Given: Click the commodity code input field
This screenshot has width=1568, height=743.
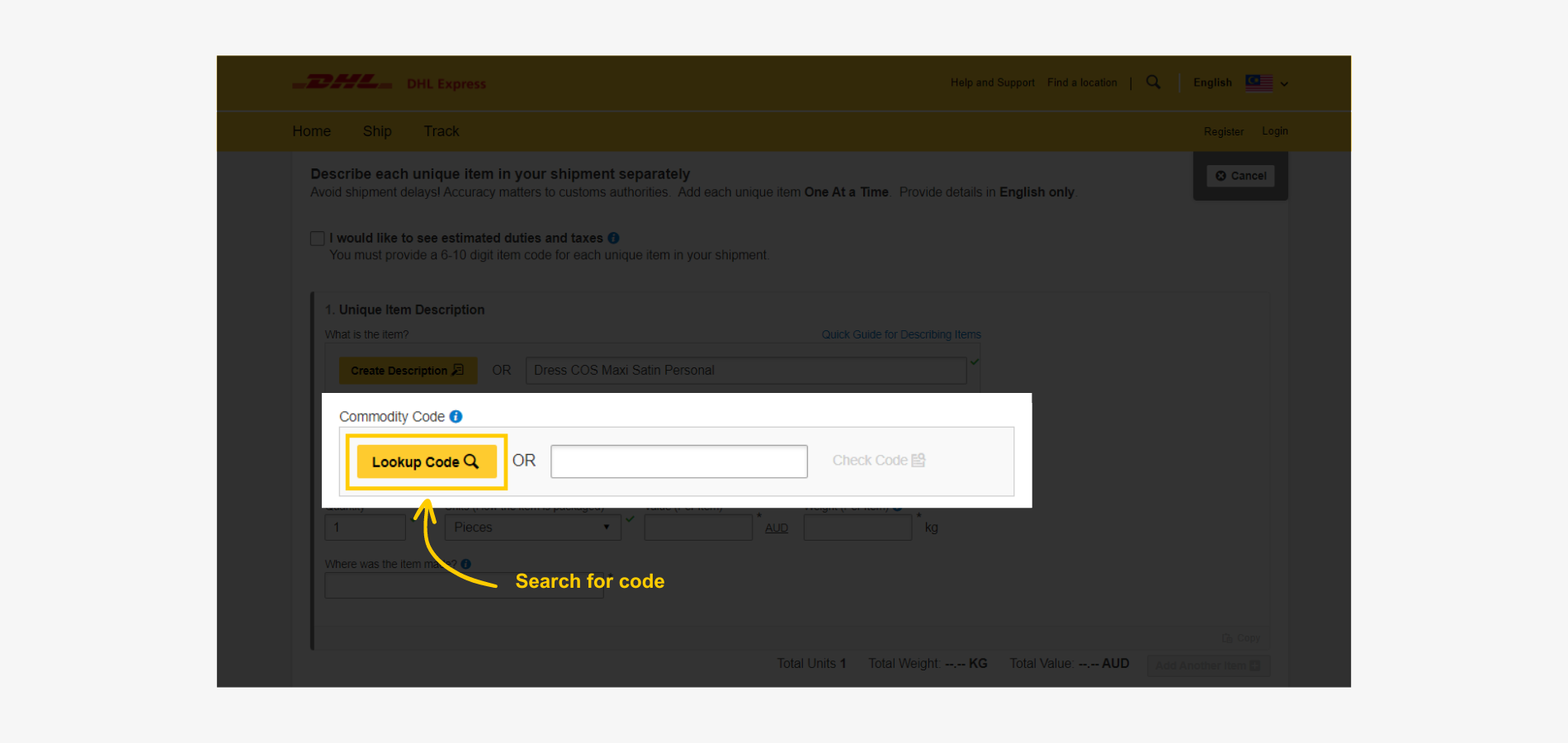Looking at the screenshot, I should pyautogui.click(x=679, y=461).
